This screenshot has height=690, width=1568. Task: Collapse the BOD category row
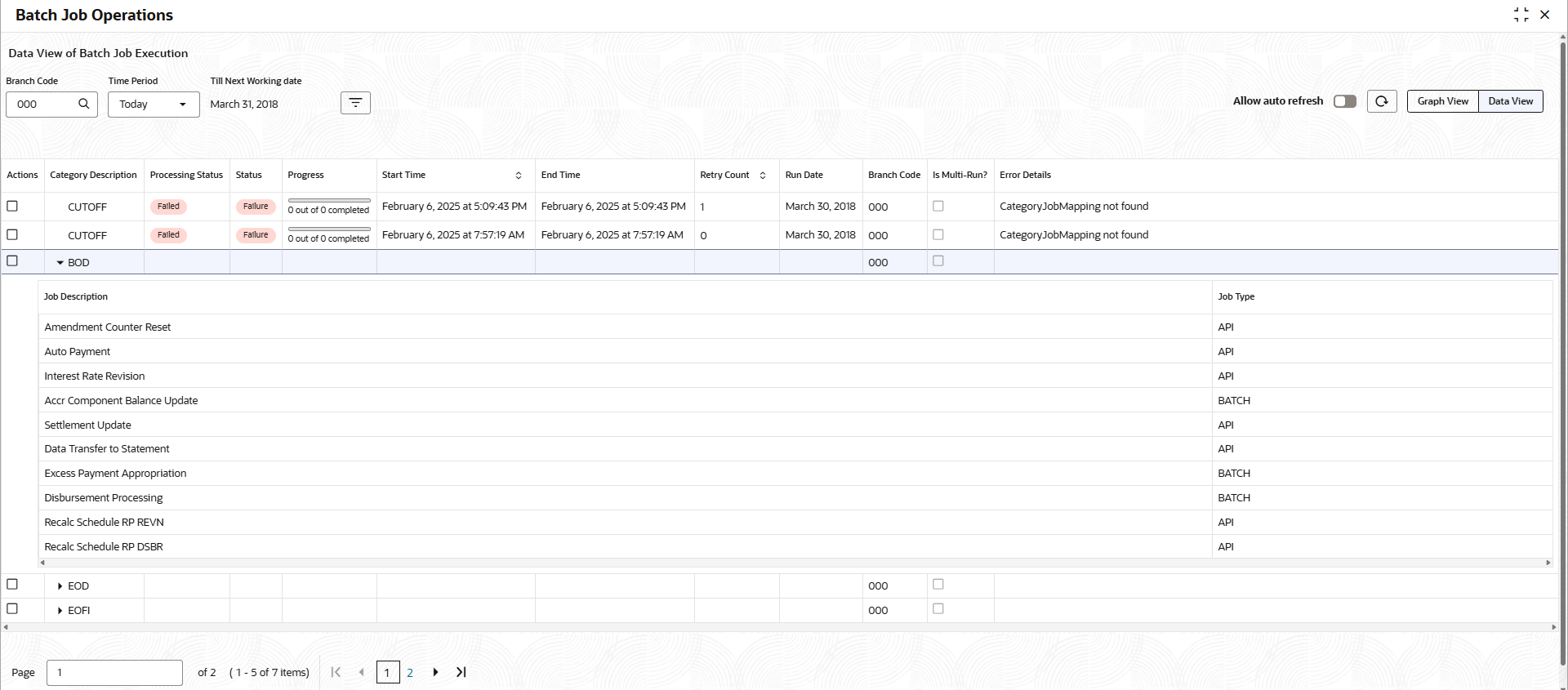click(60, 263)
